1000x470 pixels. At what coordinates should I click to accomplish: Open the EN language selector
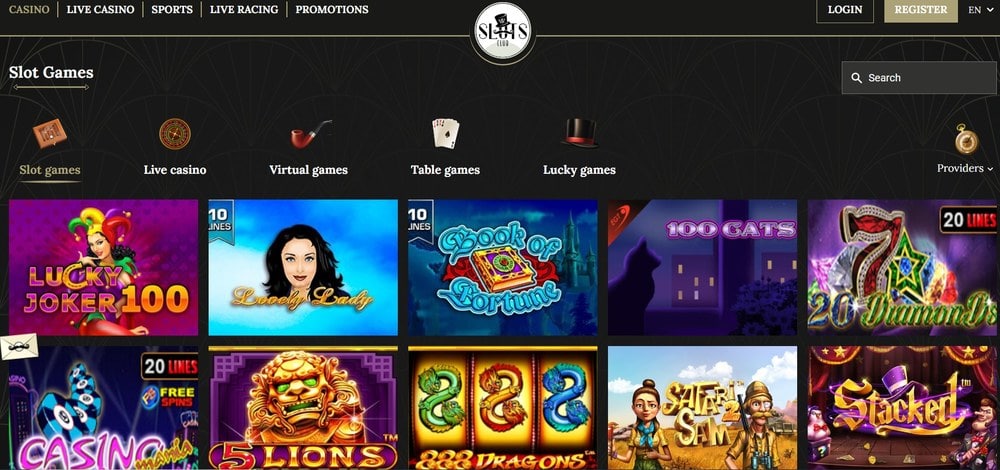(x=978, y=10)
